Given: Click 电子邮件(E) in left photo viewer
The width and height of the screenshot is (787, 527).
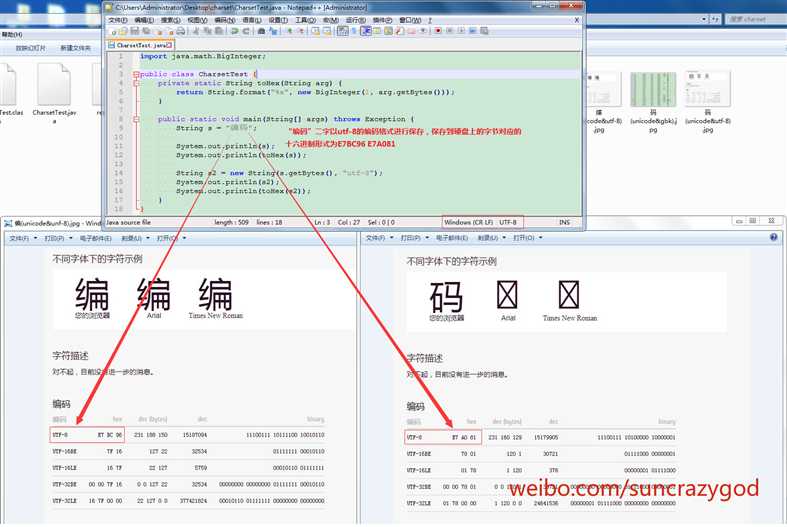Looking at the screenshot, I should [x=95, y=238].
